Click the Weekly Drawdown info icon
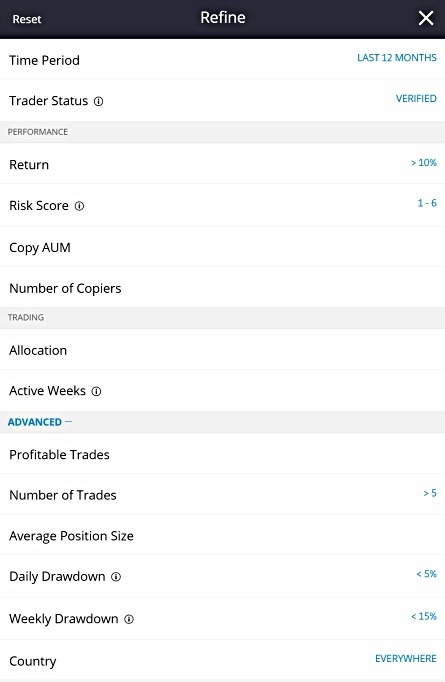The width and height of the screenshot is (445, 682). [x=129, y=619]
